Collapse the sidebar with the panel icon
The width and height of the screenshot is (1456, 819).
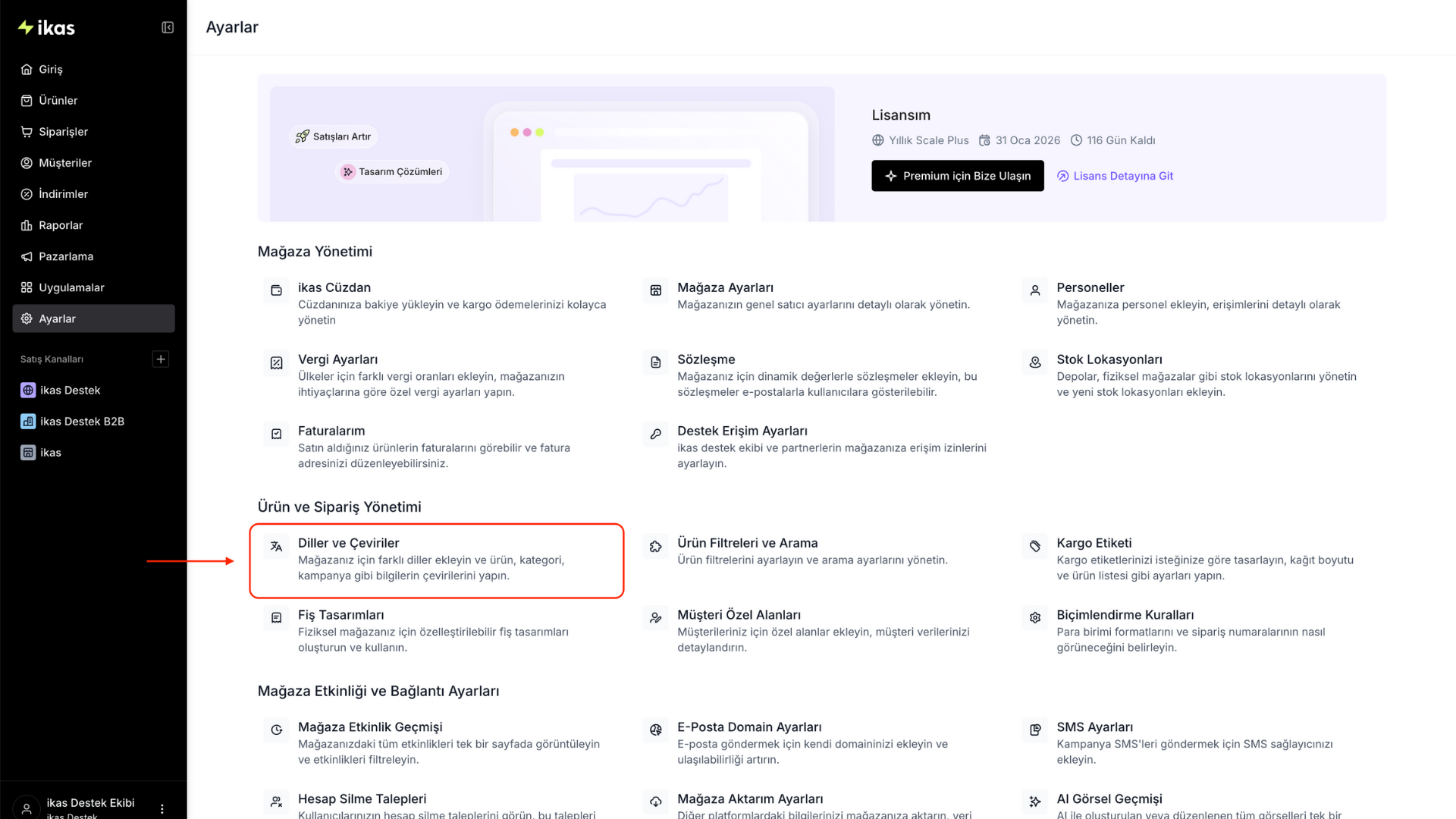(168, 28)
